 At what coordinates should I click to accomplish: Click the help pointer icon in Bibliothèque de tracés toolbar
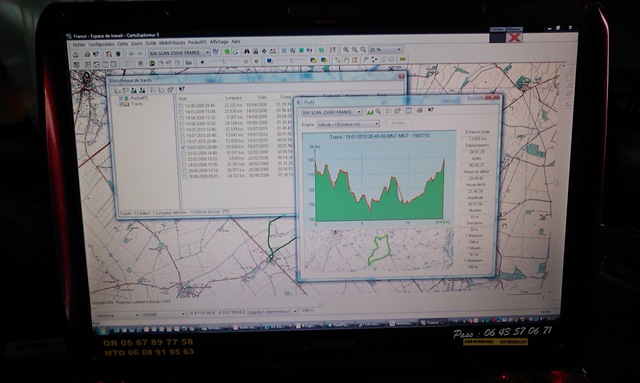tap(182, 89)
